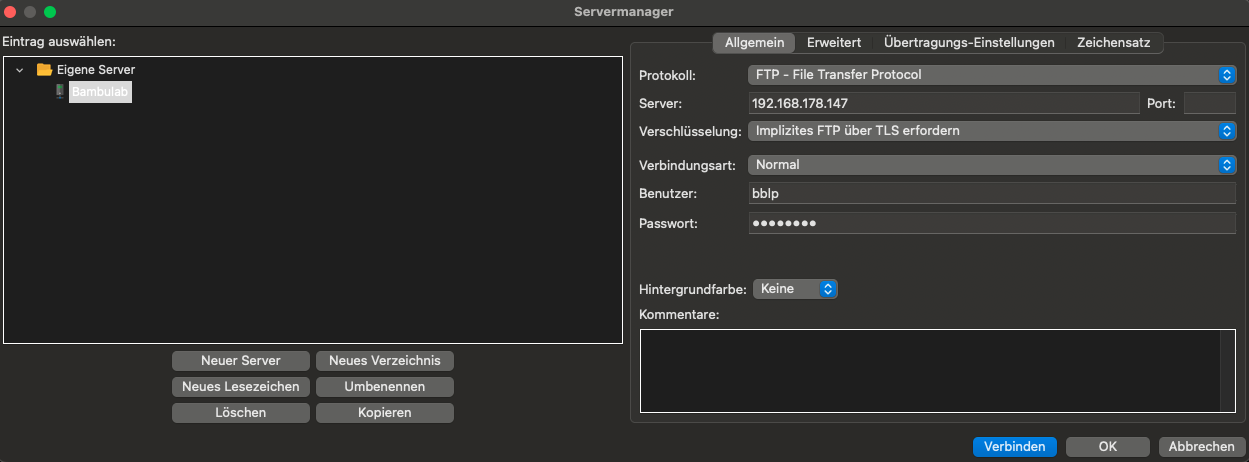Screen dimensions: 1249x462
Task: Focus the Kommentare text area
Action: click(x=930, y=370)
